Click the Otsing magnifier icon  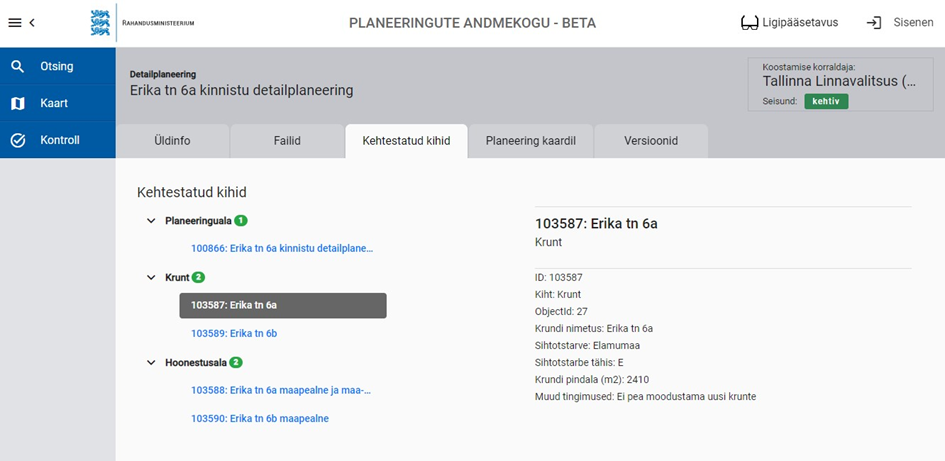click(x=18, y=66)
